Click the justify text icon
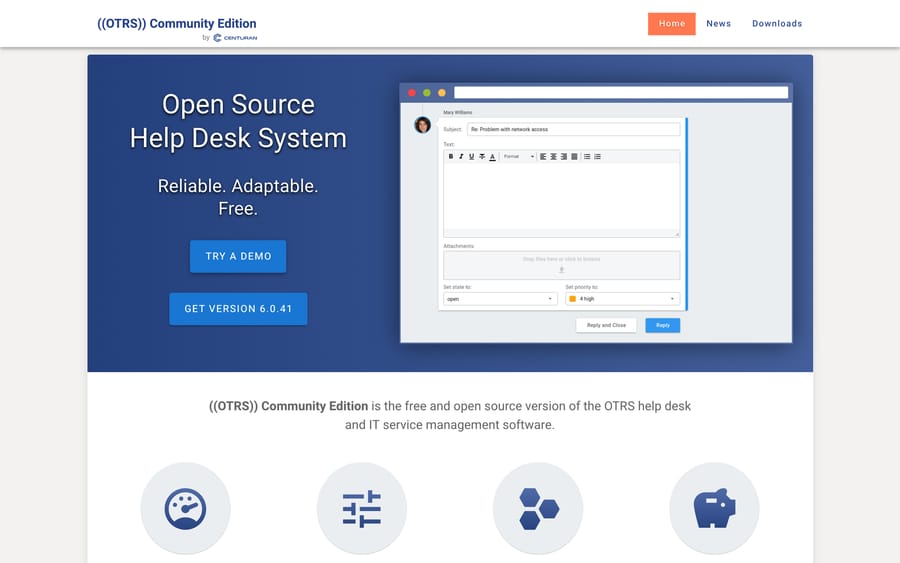Screen dimensions: 900x563 pos(574,157)
